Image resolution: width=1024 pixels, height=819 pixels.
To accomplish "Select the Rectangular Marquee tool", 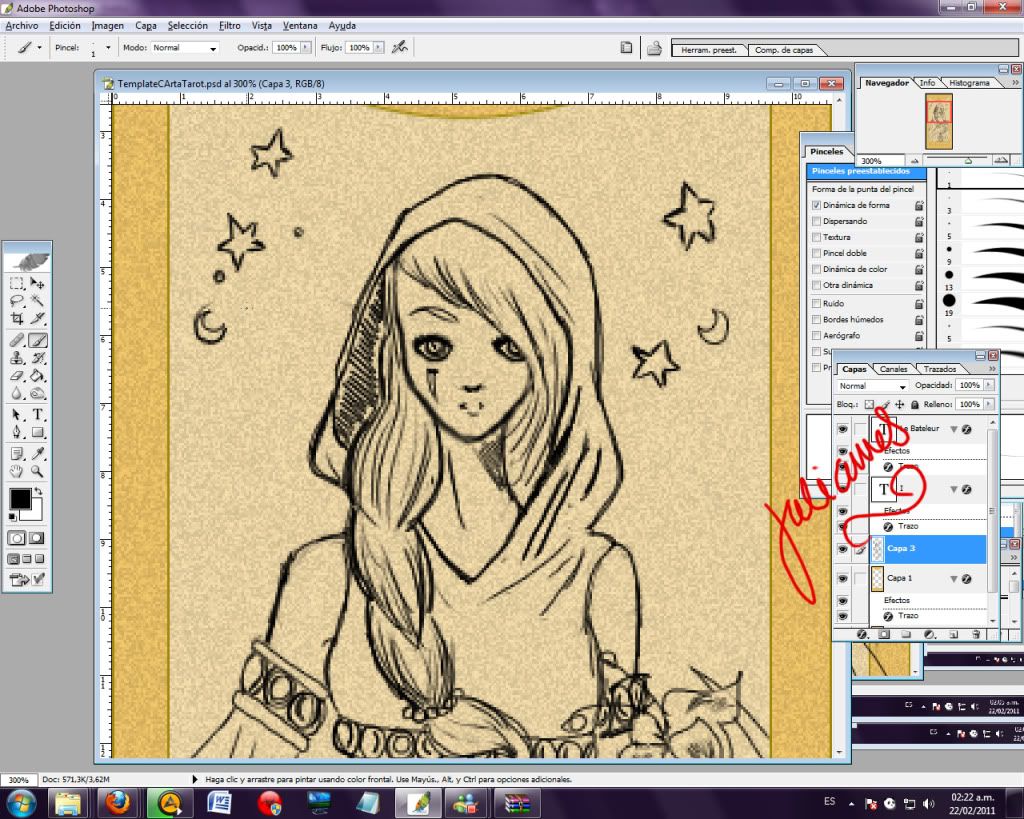I will (17, 283).
